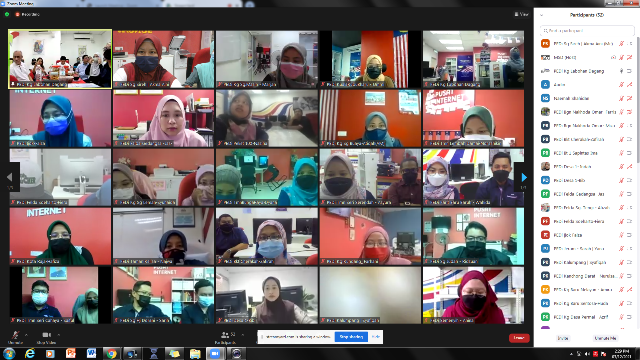Click the Unmute microphone icon
Image resolution: width=640 pixels, height=360 pixels.
[x=15, y=335]
